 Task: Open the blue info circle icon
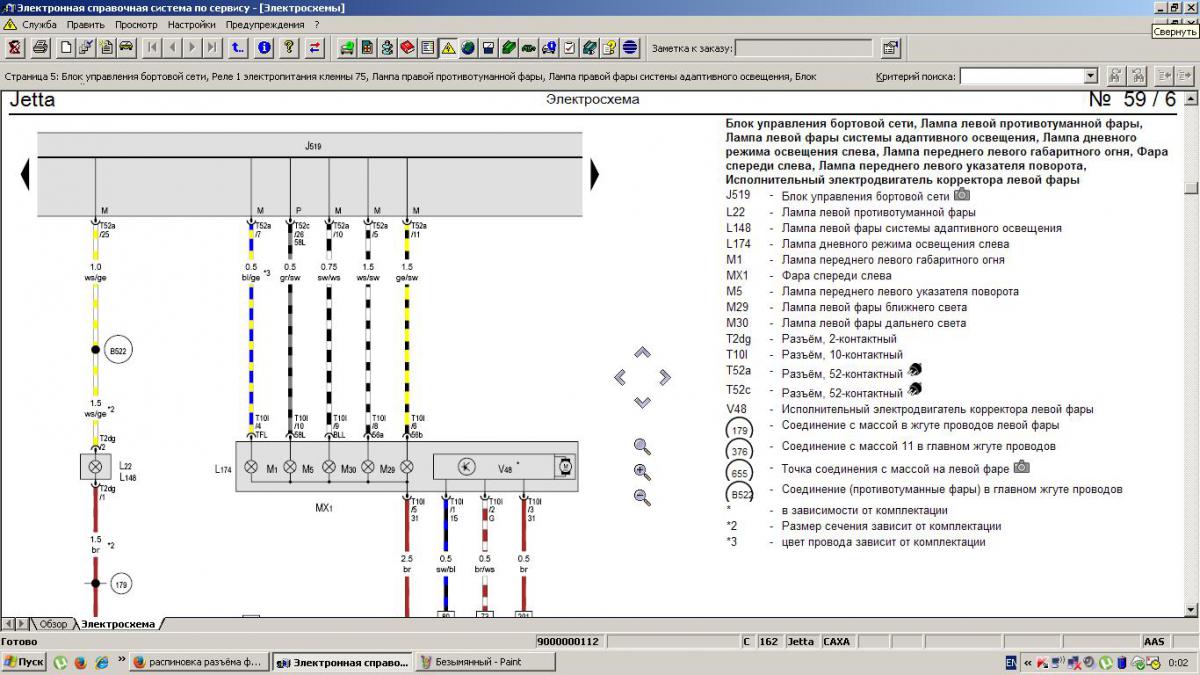(264, 47)
